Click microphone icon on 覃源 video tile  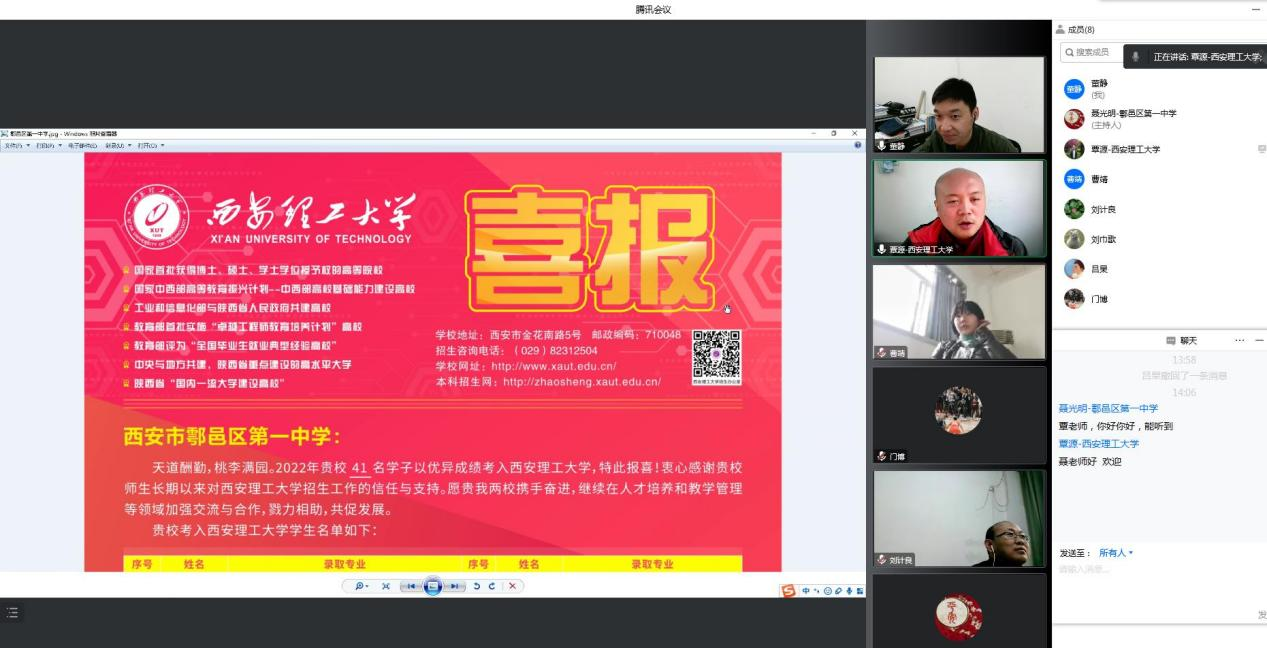[882, 249]
